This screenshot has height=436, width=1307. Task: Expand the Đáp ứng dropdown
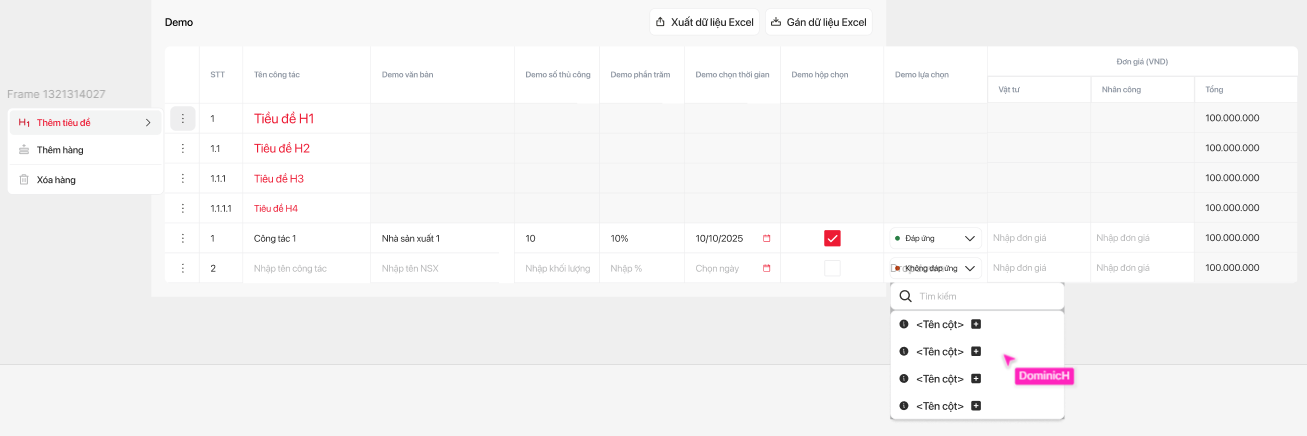pyautogui.click(x=969, y=239)
